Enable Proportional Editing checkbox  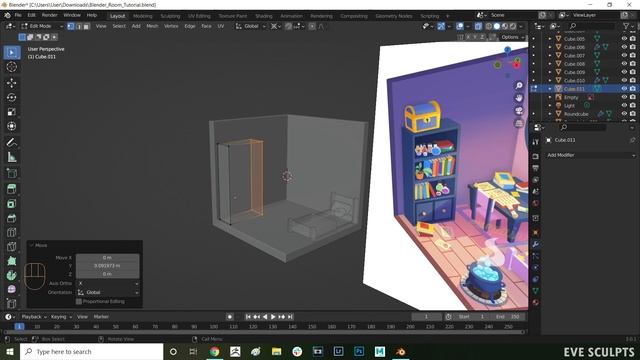[x=79, y=302]
